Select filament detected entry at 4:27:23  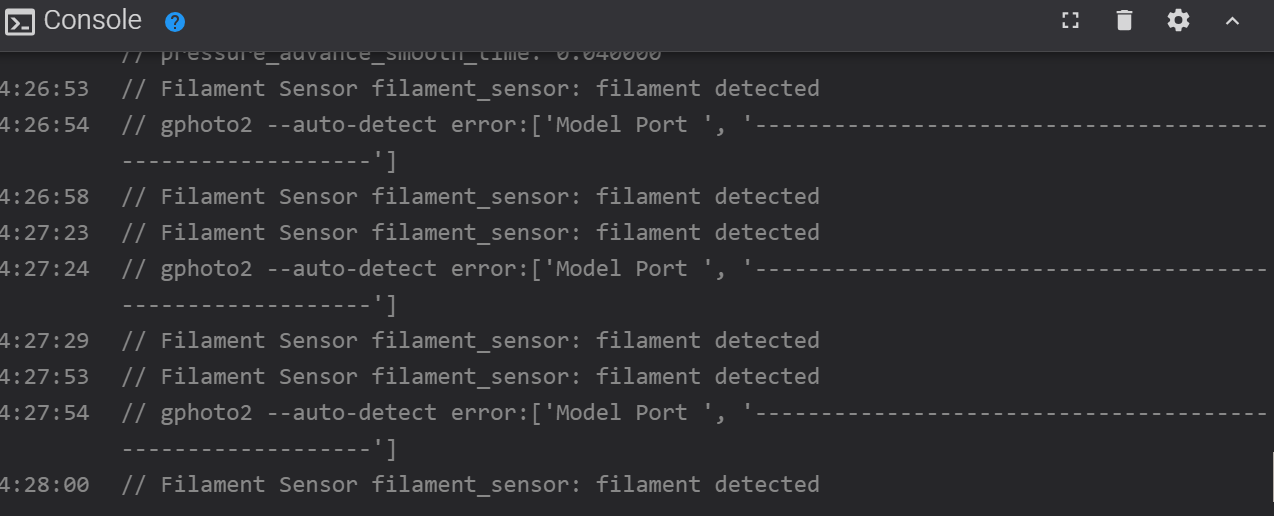point(470,233)
